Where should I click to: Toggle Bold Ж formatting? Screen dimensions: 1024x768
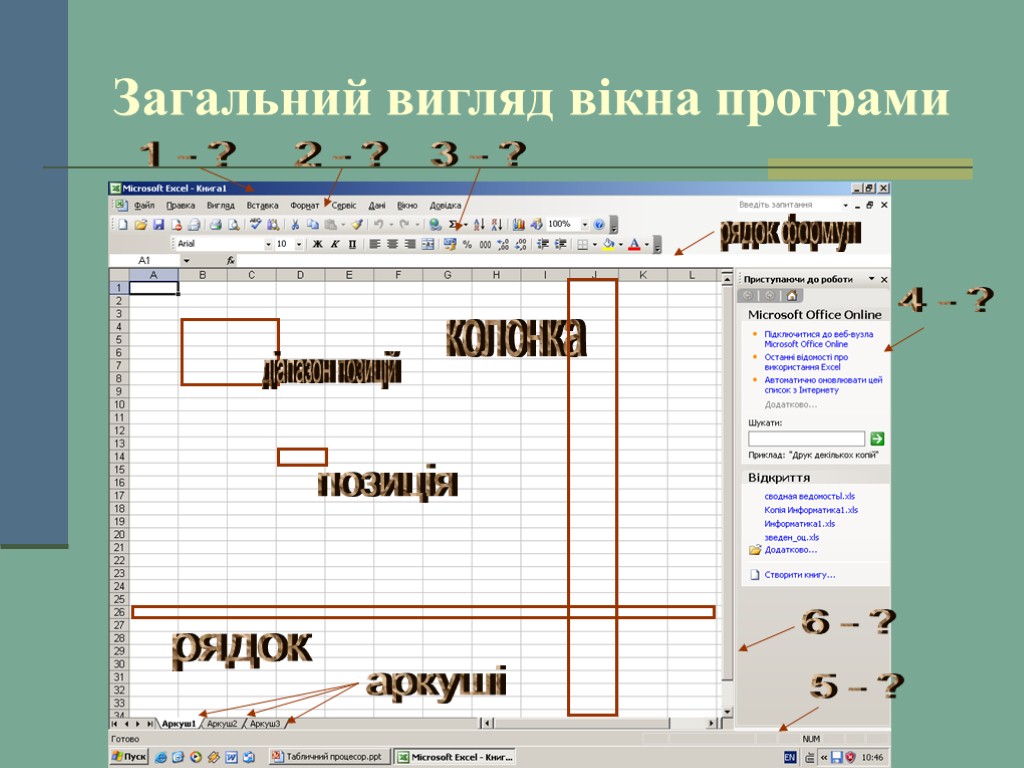(317, 244)
